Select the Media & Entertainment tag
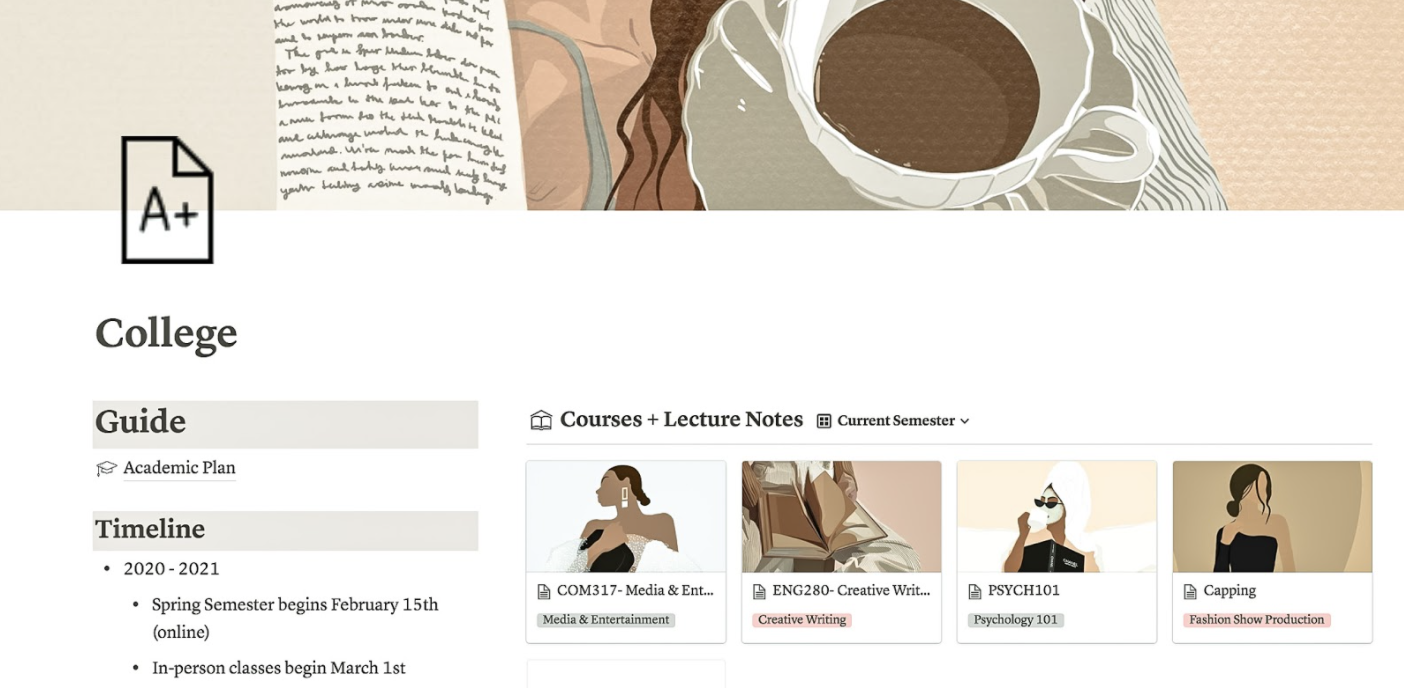This screenshot has height=692, width=1404. click(606, 620)
